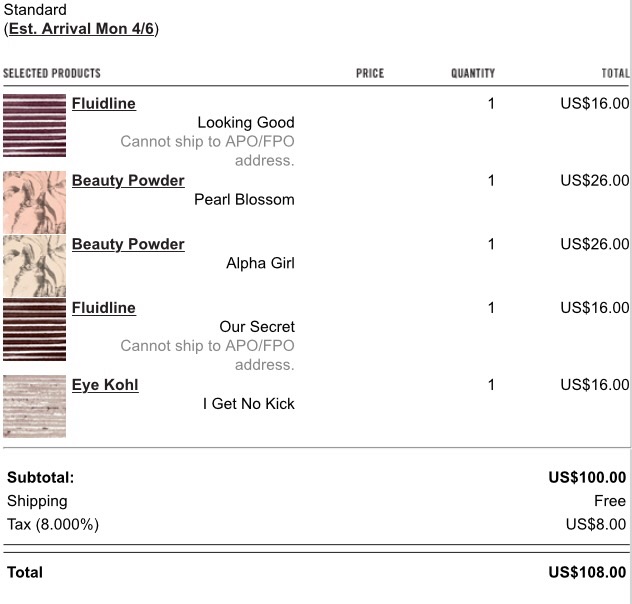Click the Looking Good Fluidline swatch thumbnail

34,125
